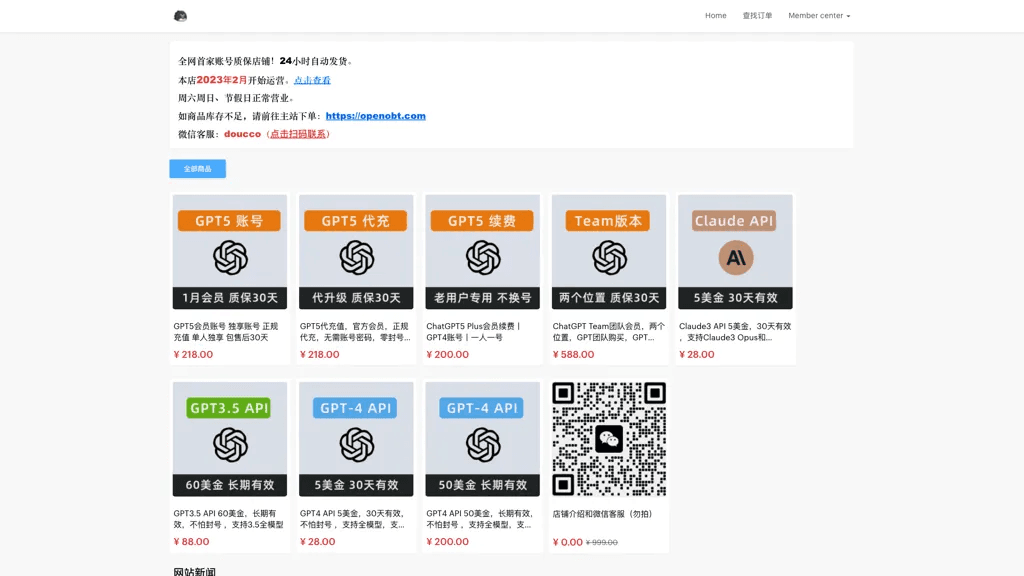This screenshot has height=576, width=1024.
Task: Open the GPT5 账号 product image
Action: tap(230, 251)
